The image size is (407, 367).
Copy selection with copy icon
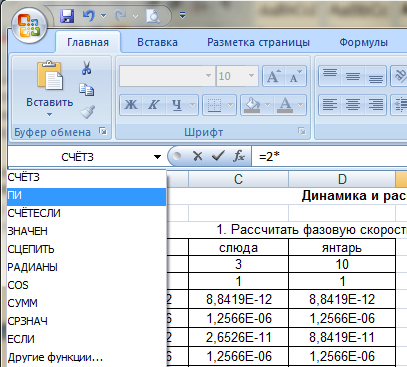[87, 90]
